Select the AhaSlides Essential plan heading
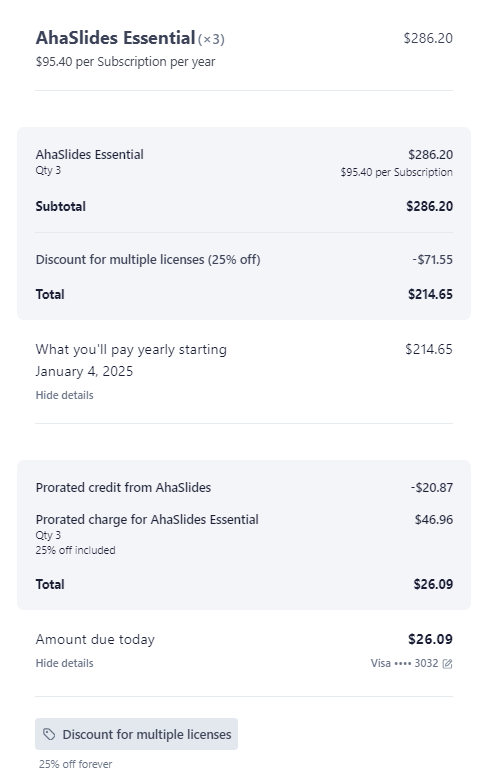The width and height of the screenshot is (495, 780). coord(115,38)
